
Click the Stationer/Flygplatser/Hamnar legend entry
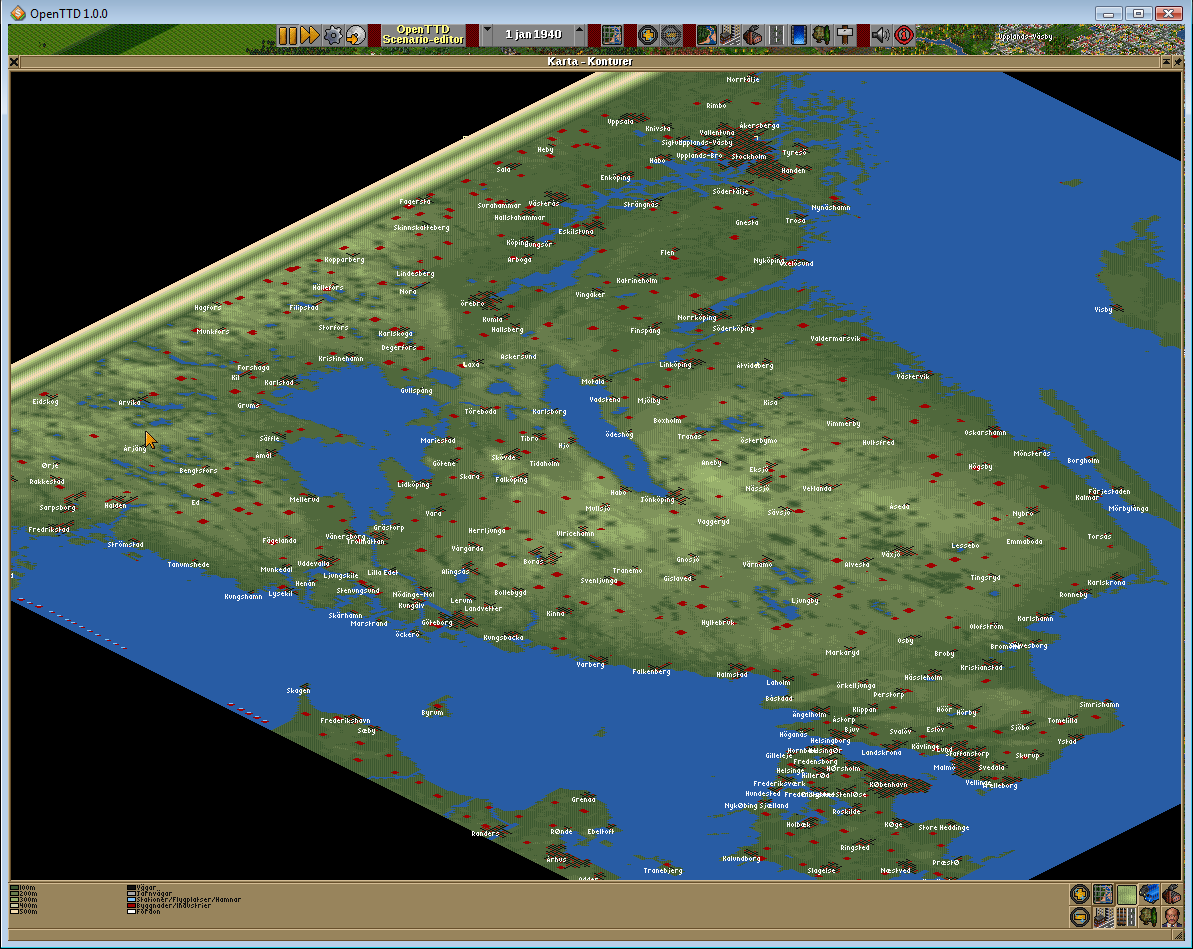pyautogui.click(x=183, y=900)
